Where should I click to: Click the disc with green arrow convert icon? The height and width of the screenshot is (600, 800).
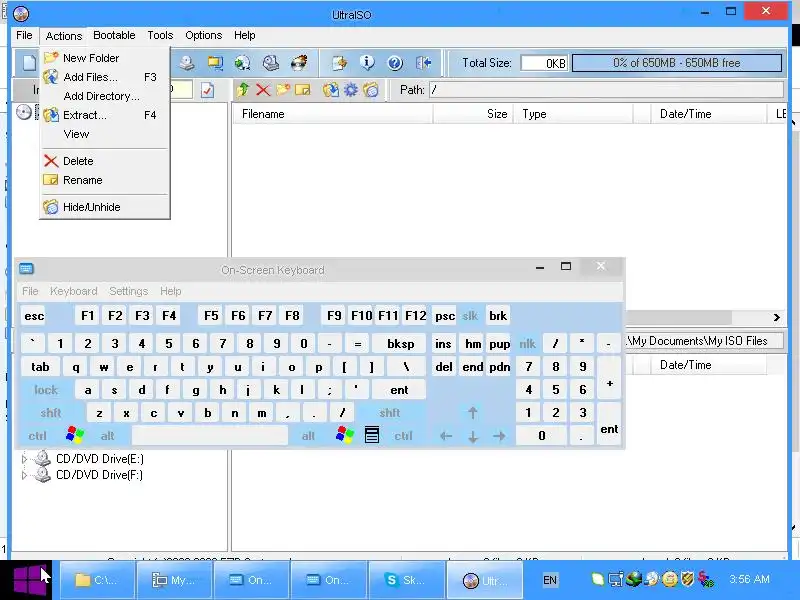[x=242, y=63]
